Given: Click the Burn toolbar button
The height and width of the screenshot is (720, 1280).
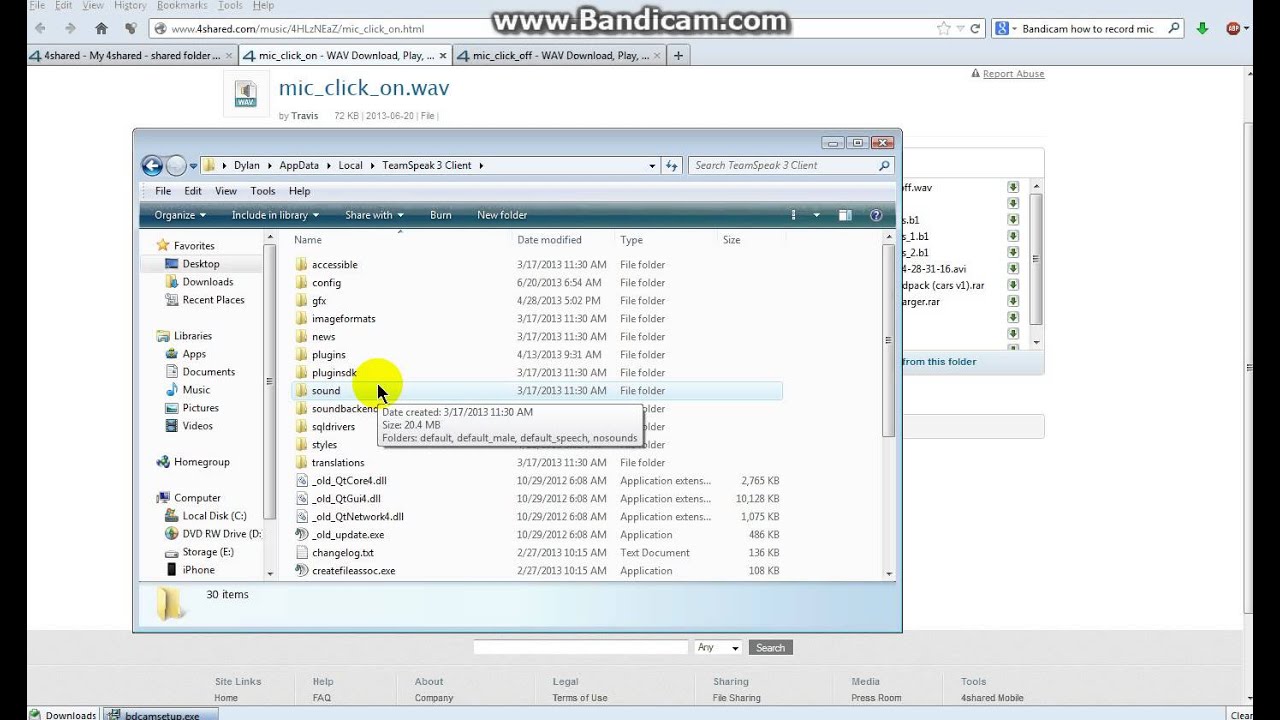Looking at the screenshot, I should (x=440, y=215).
